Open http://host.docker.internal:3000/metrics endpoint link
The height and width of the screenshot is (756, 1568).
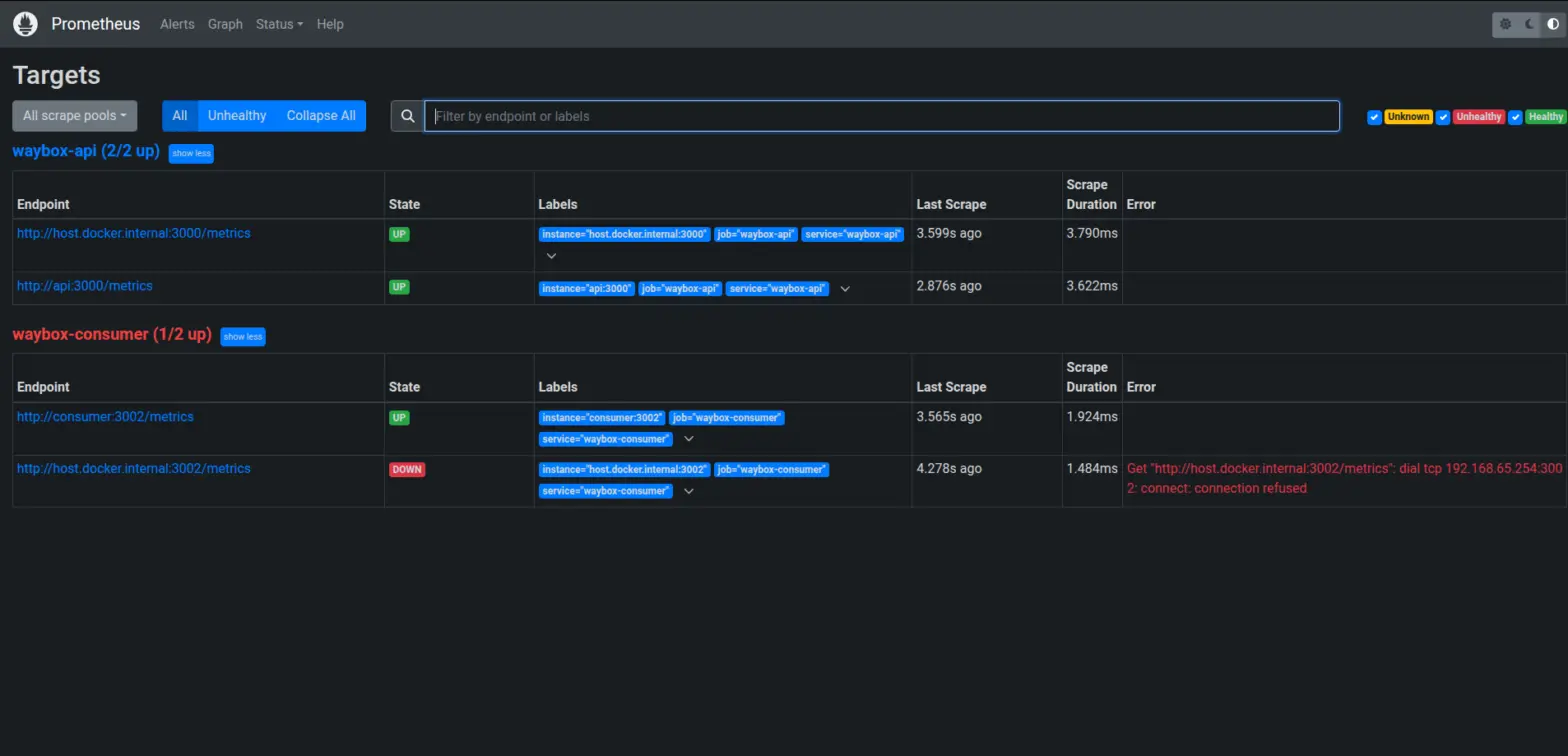pyautogui.click(x=134, y=233)
